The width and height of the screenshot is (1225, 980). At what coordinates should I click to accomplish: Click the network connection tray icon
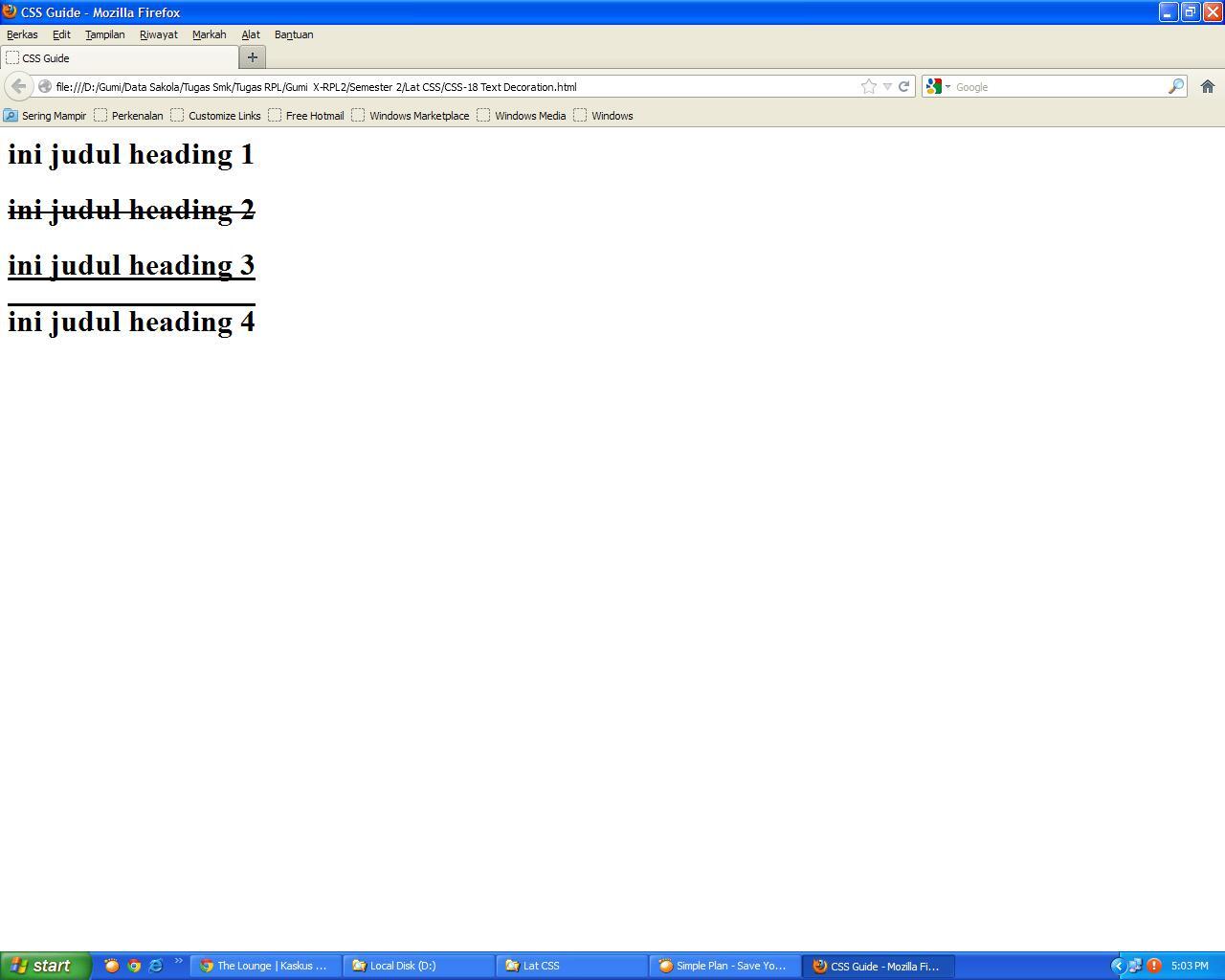point(1135,966)
